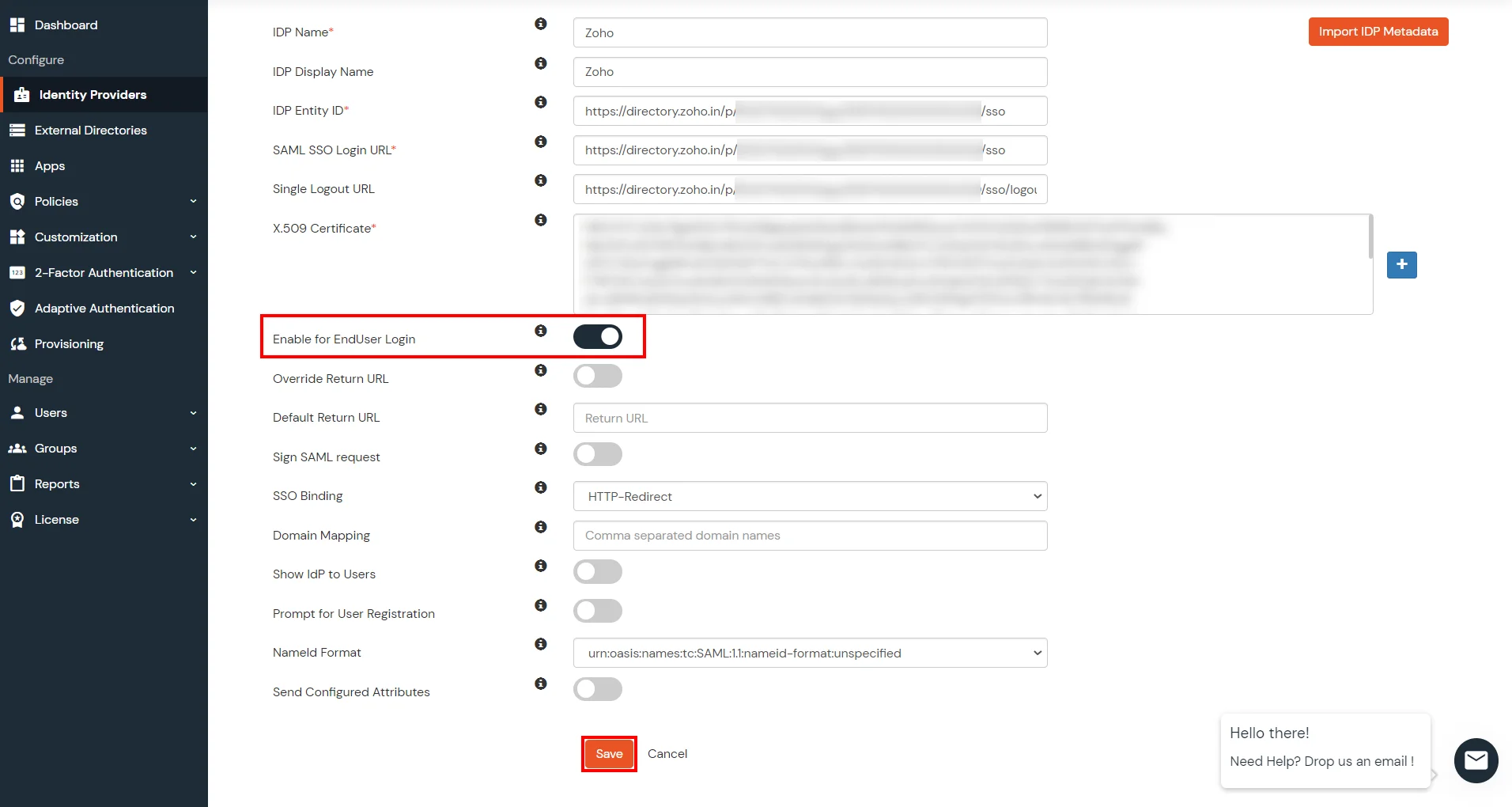Open the SSO Binding dropdown
This screenshot has height=807, width=1512.
click(x=811, y=496)
